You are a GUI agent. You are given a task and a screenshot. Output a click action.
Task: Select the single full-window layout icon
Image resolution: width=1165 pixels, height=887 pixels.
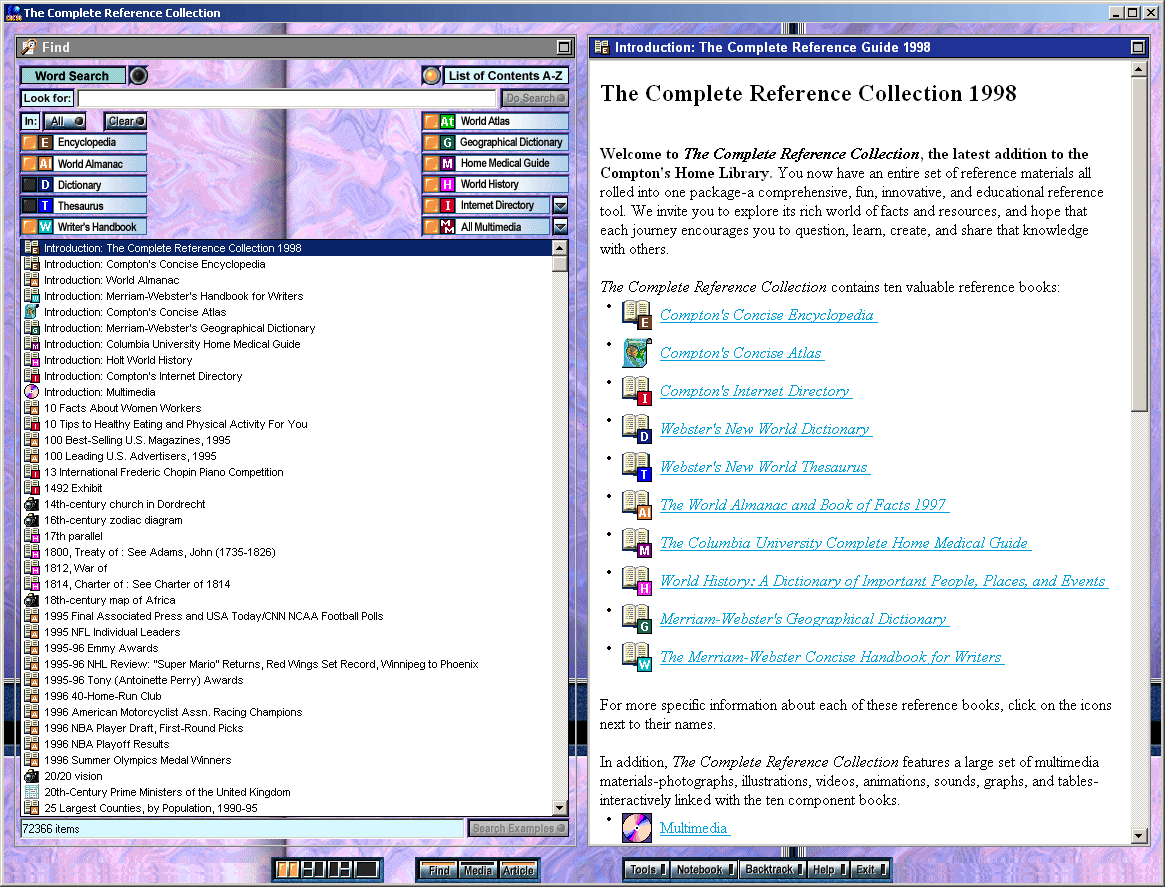[x=366, y=870]
